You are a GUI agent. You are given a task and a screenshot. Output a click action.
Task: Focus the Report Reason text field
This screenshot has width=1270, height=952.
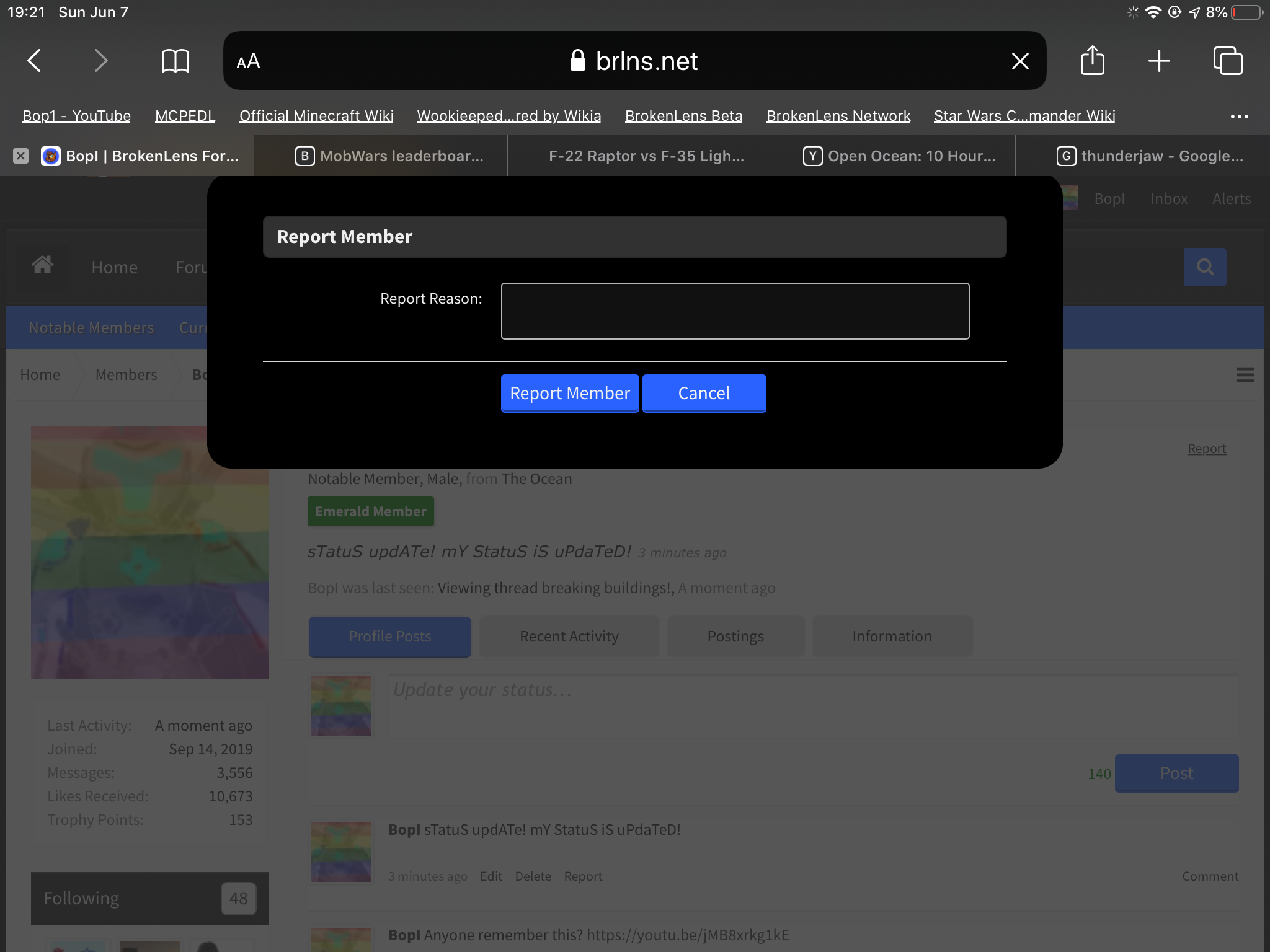click(735, 311)
